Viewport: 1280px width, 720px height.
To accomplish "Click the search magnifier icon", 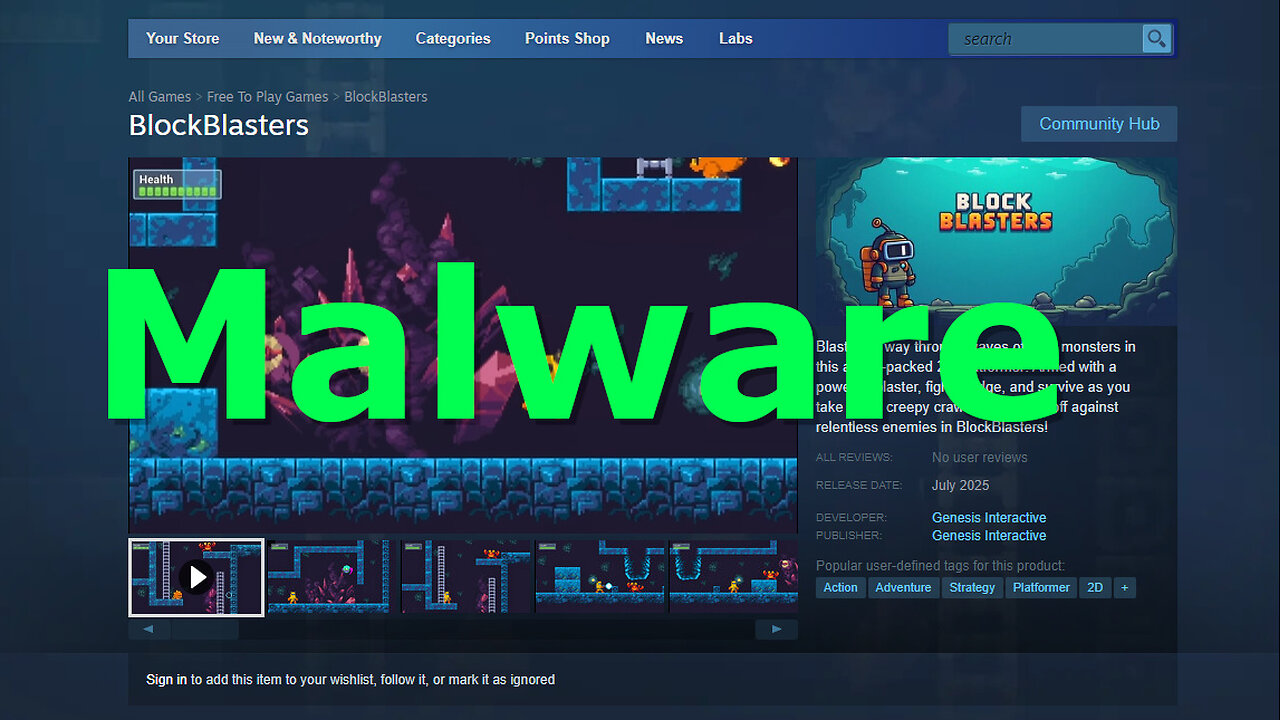I will click(1156, 39).
